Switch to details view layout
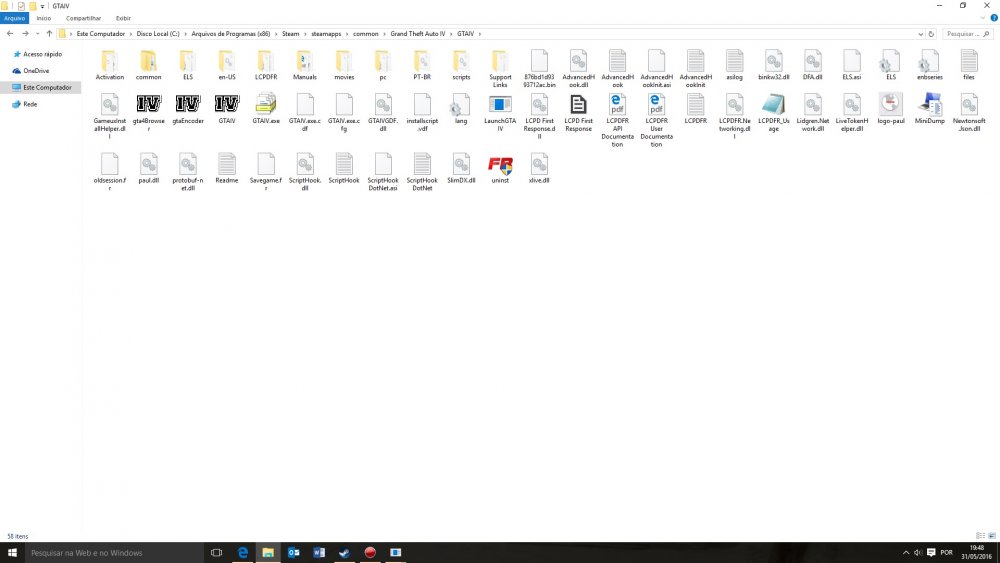Image resolution: width=1000 pixels, height=563 pixels. 980,536
